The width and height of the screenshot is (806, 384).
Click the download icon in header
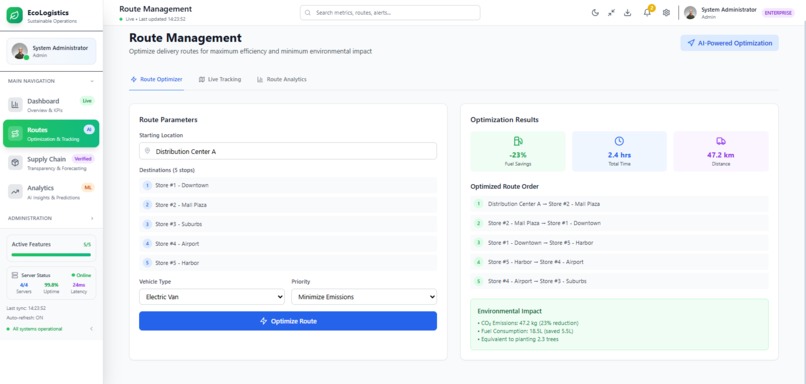(x=627, y=13)
